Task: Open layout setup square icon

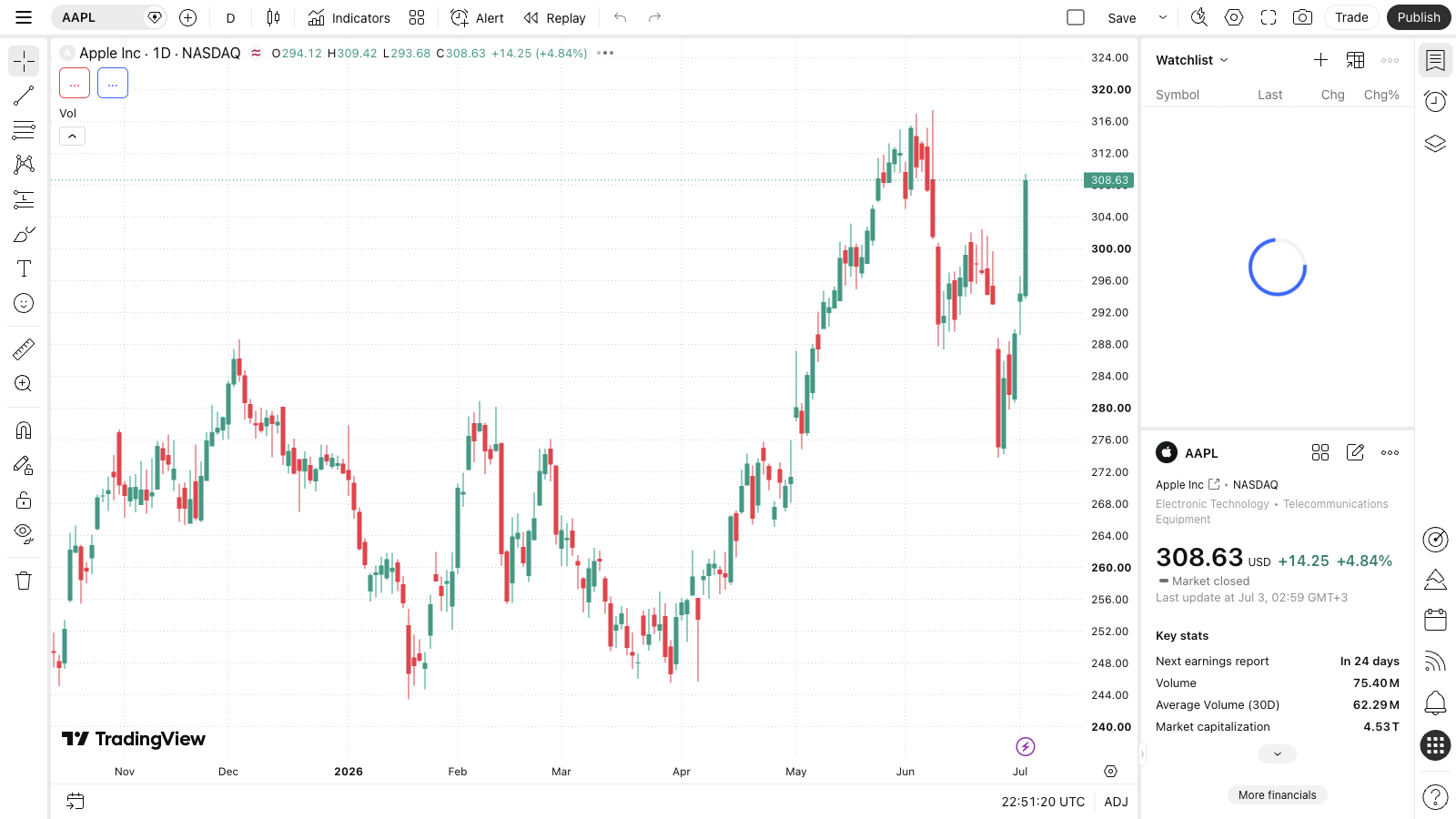Action: 1076,17
